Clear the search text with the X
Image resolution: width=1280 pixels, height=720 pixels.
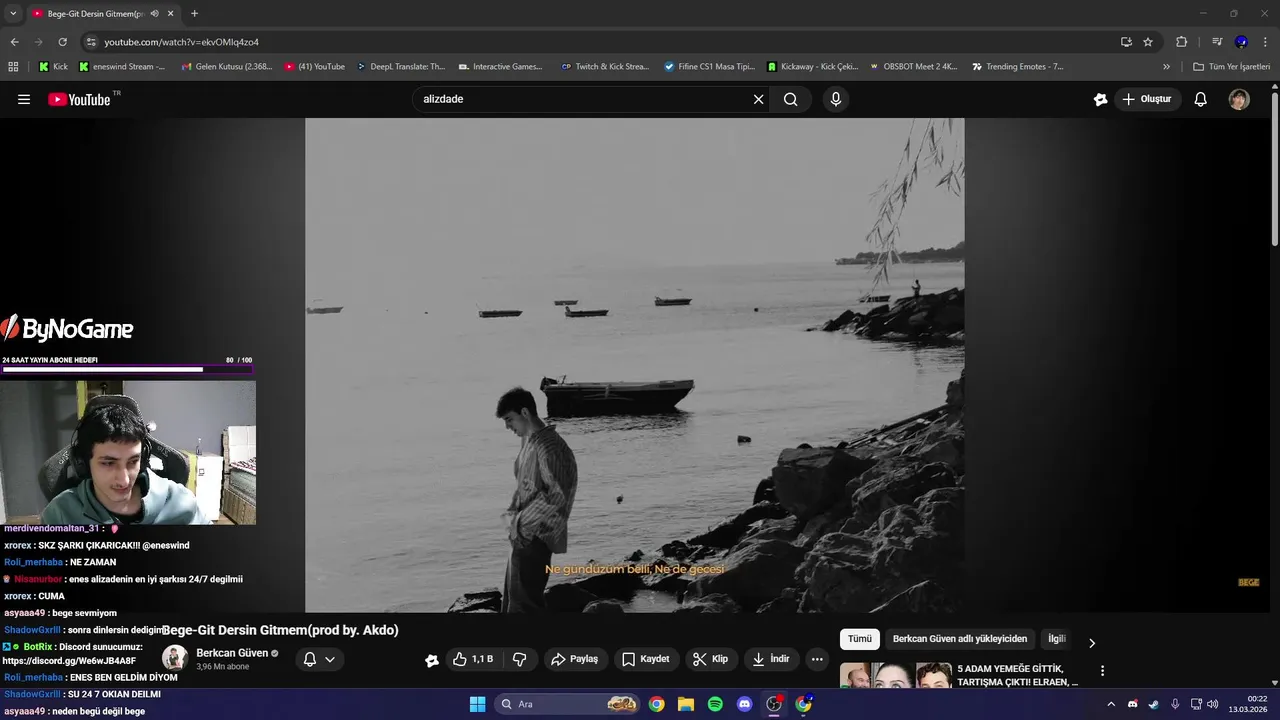(758, 99)
